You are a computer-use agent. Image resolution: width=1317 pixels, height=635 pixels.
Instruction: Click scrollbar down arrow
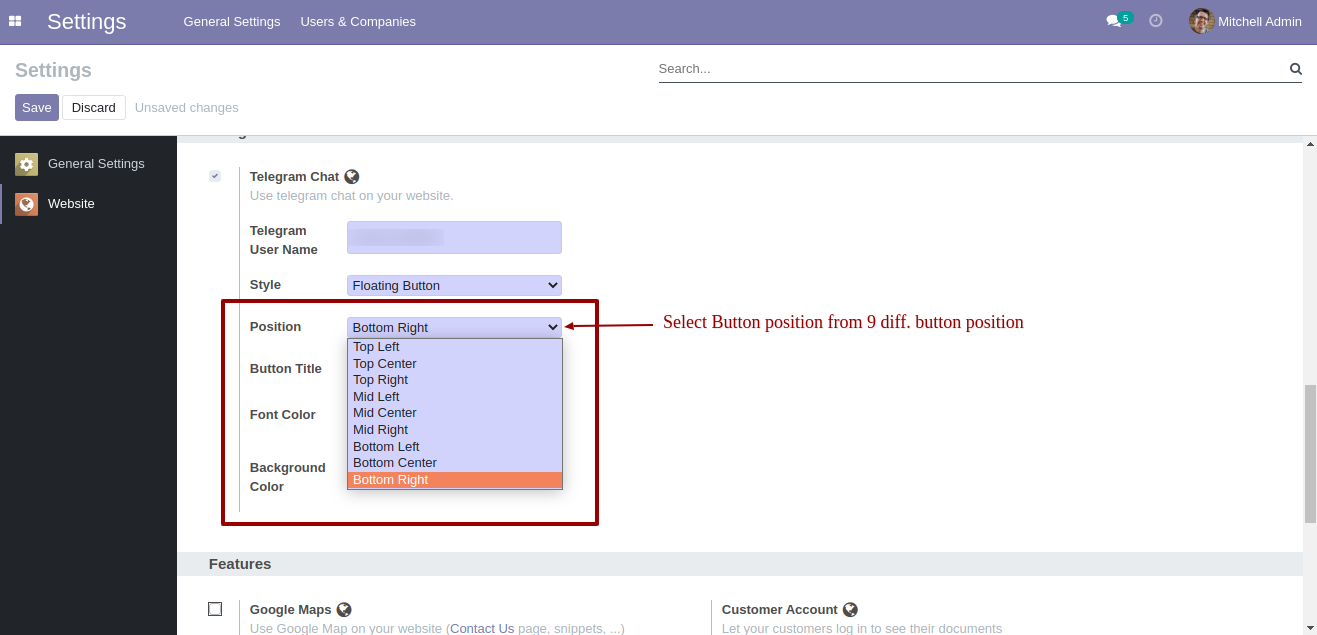[x=1310, y=627]
